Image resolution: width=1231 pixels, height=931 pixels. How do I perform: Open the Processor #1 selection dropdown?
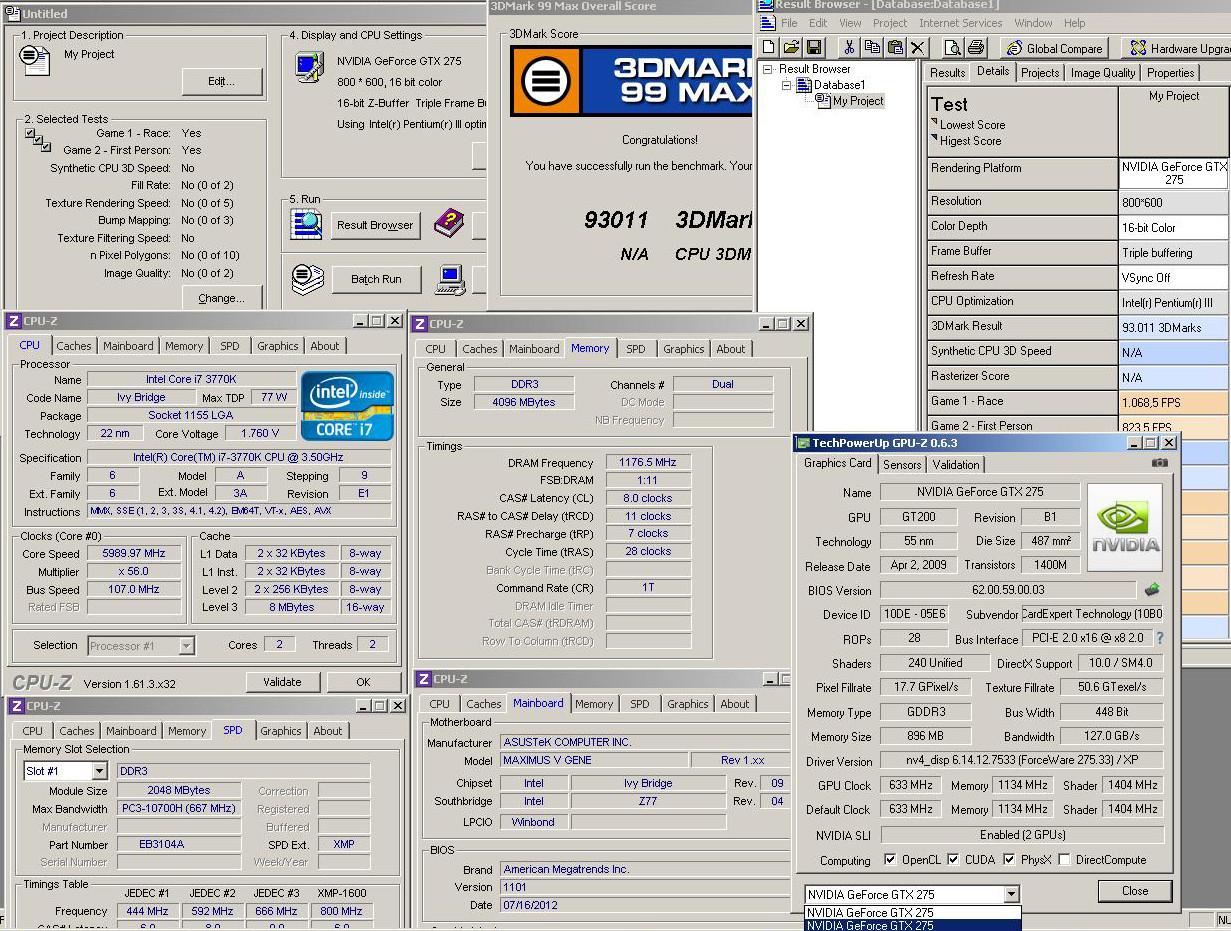click(x=186, y=646)
